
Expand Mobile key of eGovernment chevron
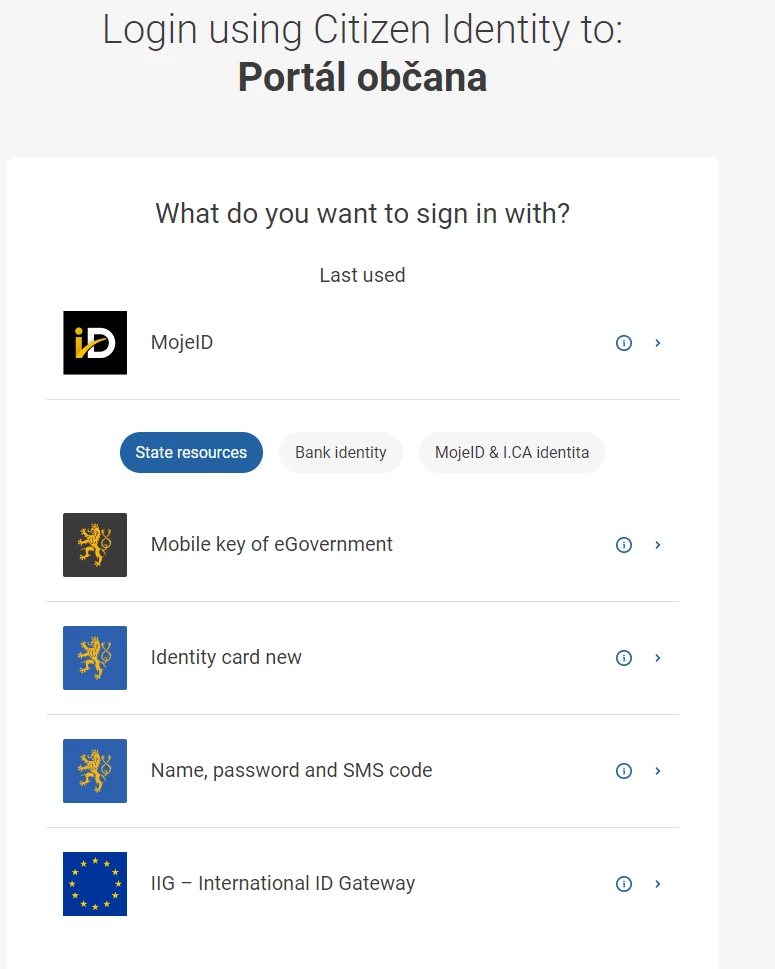[658, 545]
